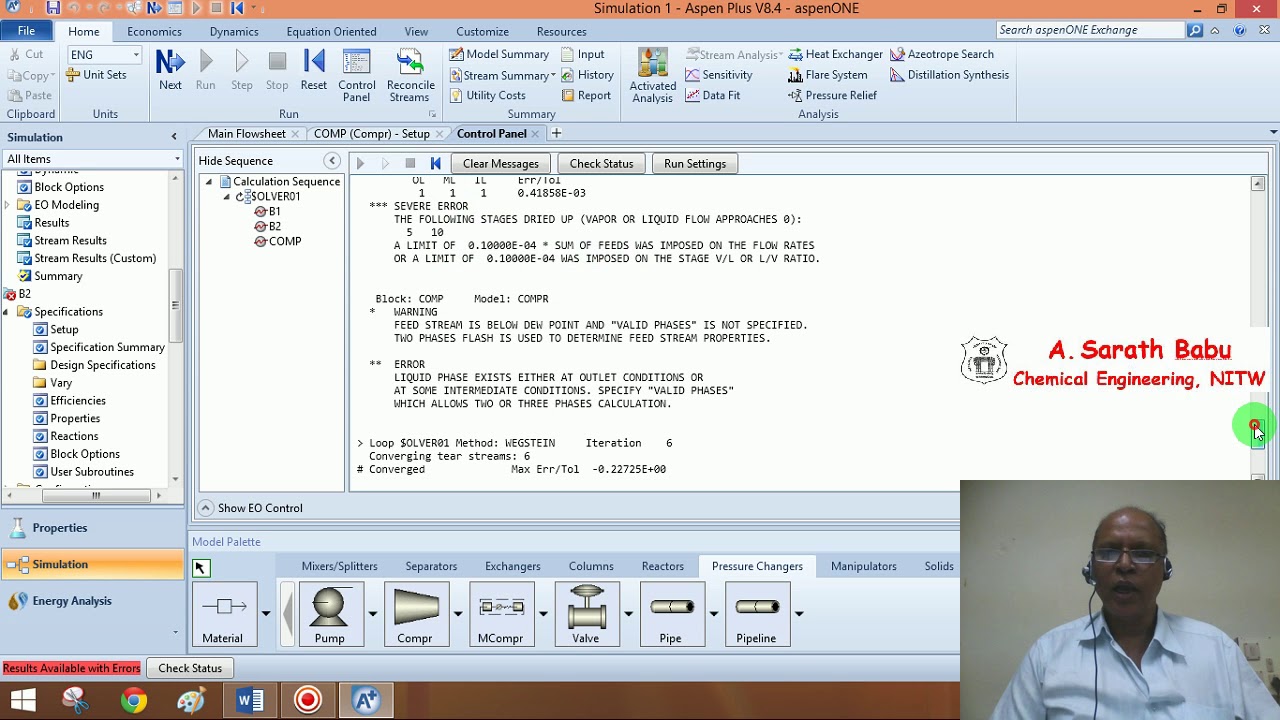Open Model Summary
The width and height of the screenshot is (1280, 720).
pyautogui.click(x=499, y=54)
